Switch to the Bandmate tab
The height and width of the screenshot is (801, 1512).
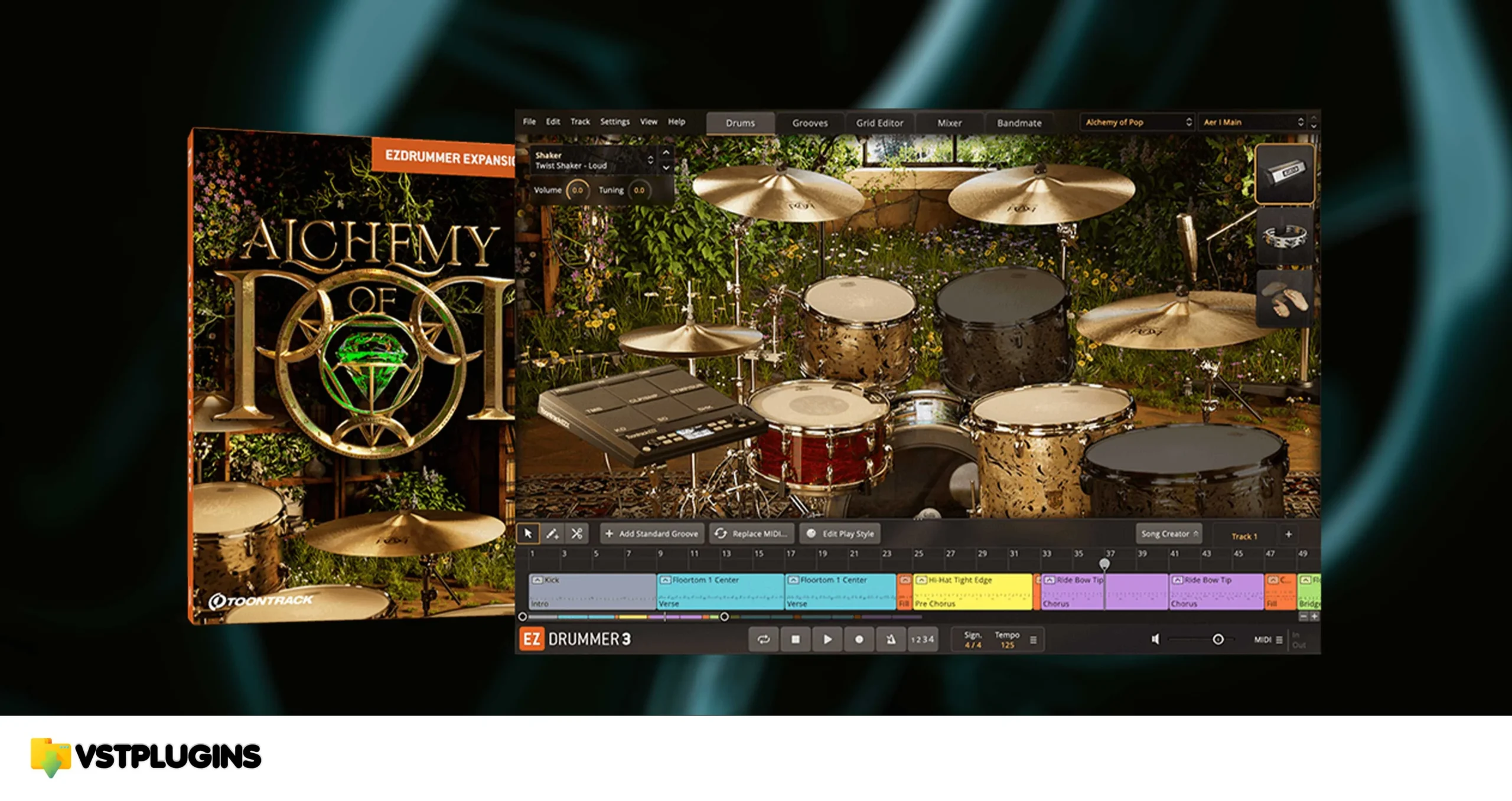[x=1019, y=123]
